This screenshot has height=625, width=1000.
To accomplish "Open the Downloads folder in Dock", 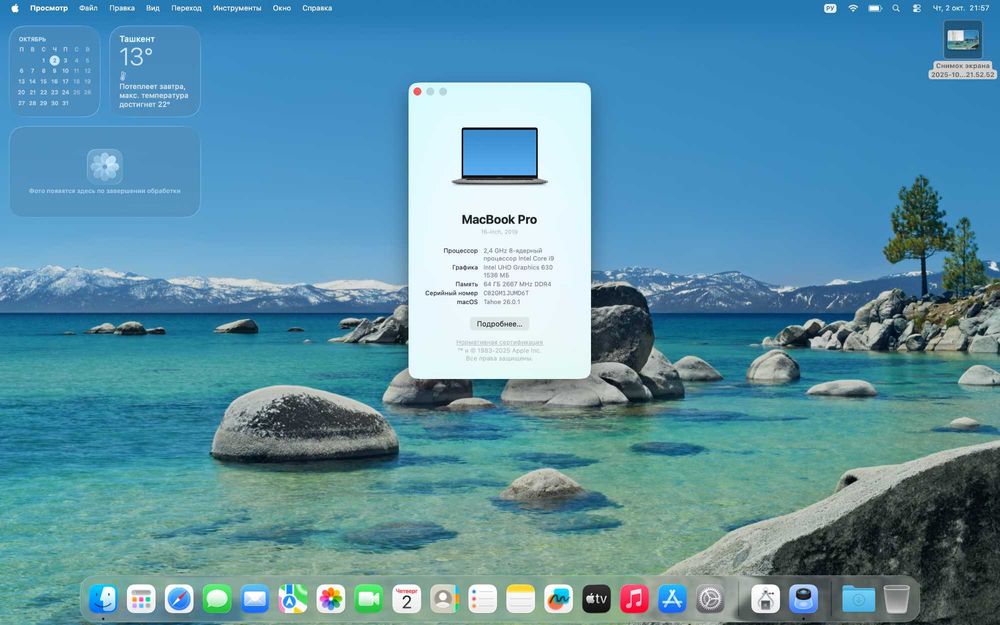I will [858, 599].
